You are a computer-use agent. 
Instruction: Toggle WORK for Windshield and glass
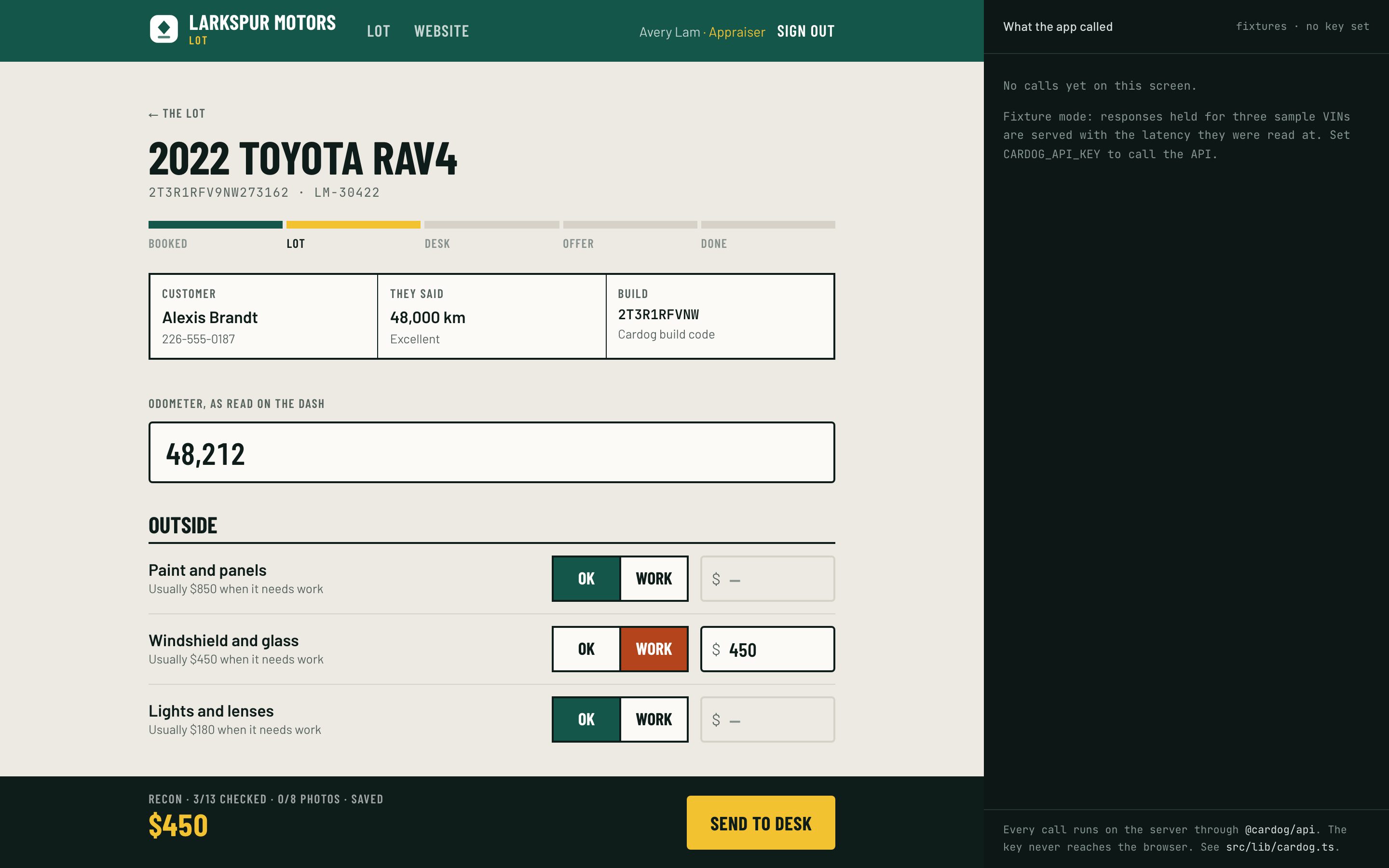(x=654, y=649)
